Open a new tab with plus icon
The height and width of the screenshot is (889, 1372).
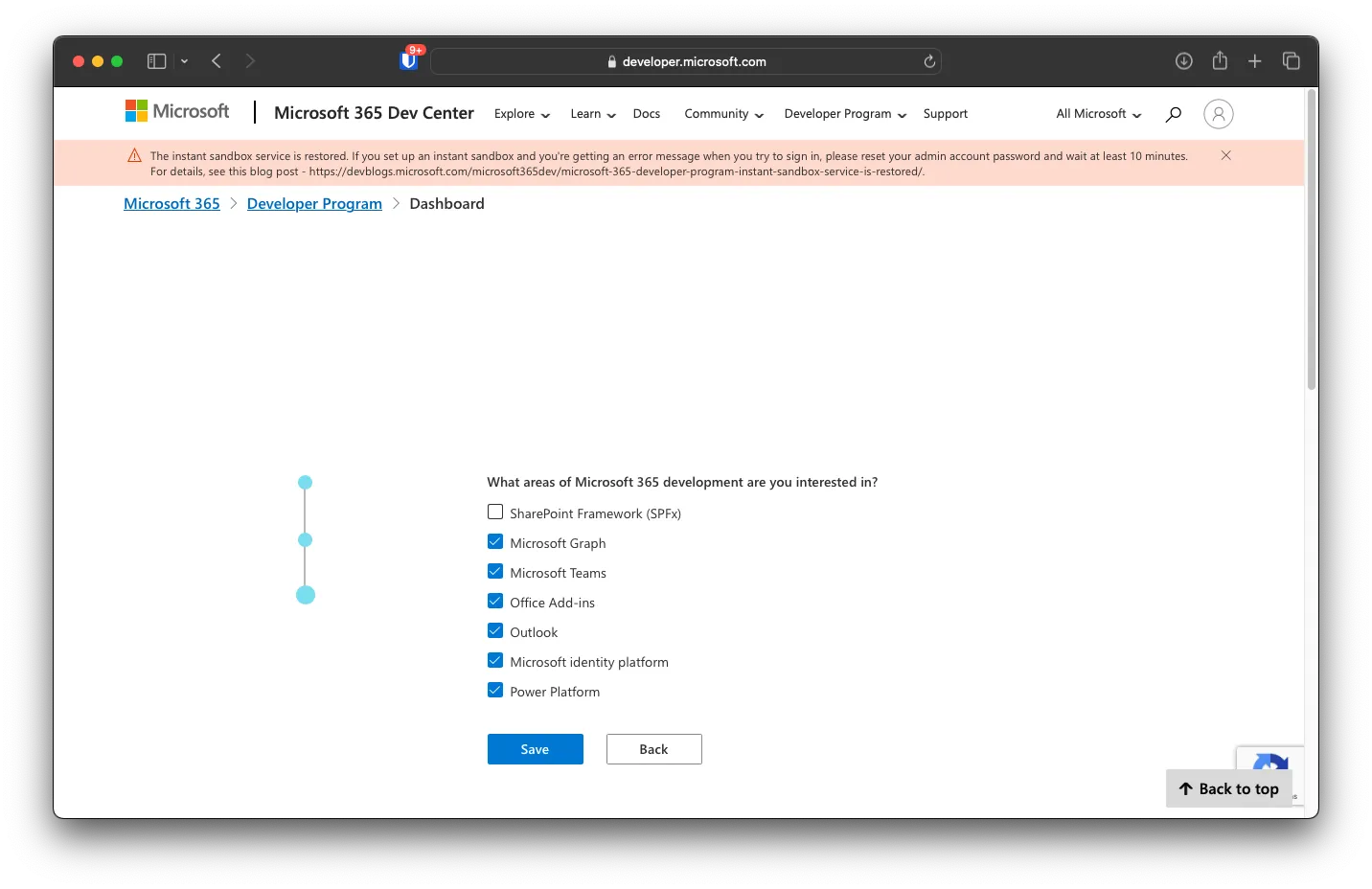pyautogui.click(x=1255, y=61)
